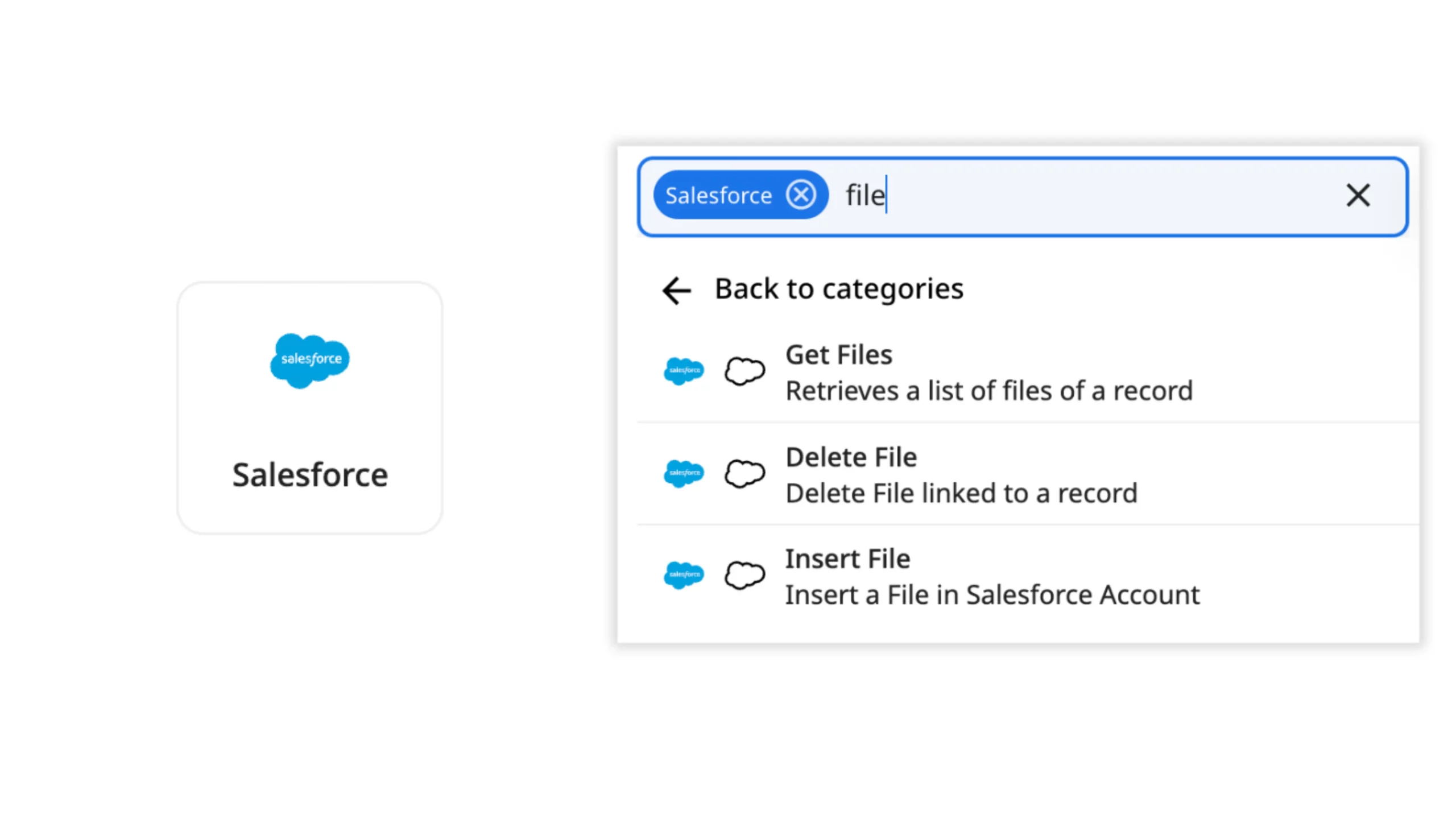Go back to categories

838,289
